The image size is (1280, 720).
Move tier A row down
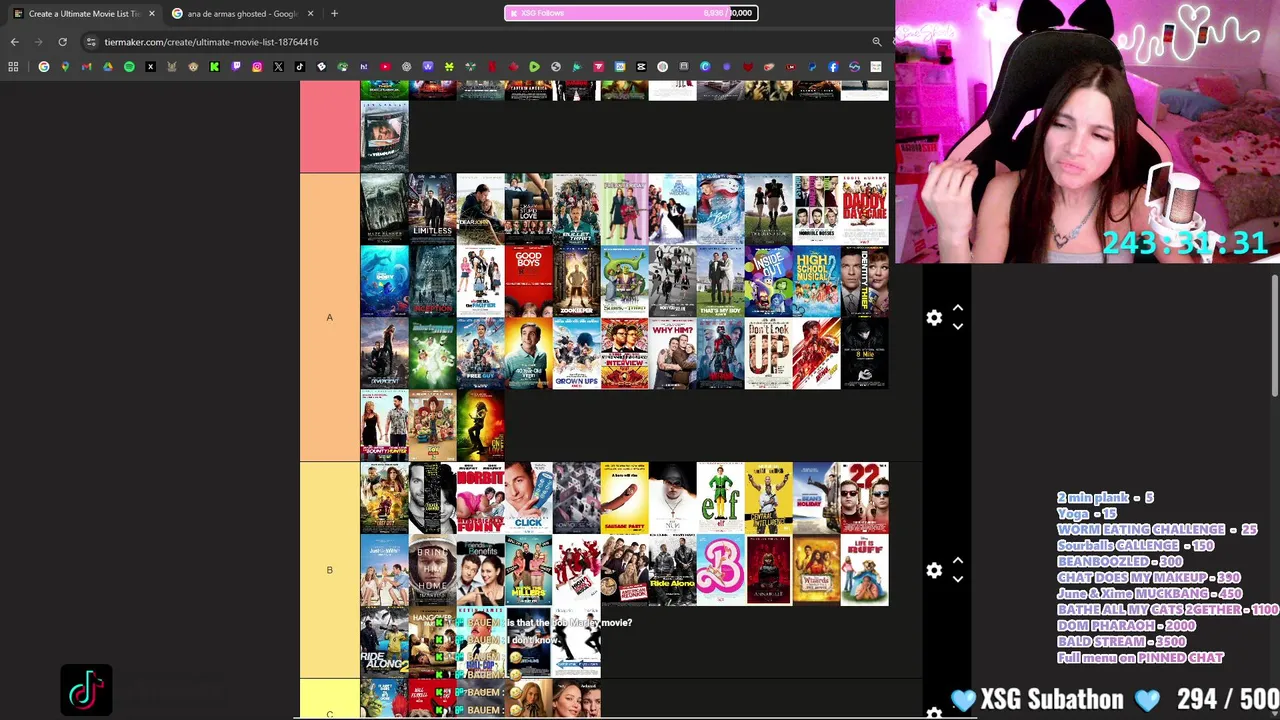click(x=958, y=326)
